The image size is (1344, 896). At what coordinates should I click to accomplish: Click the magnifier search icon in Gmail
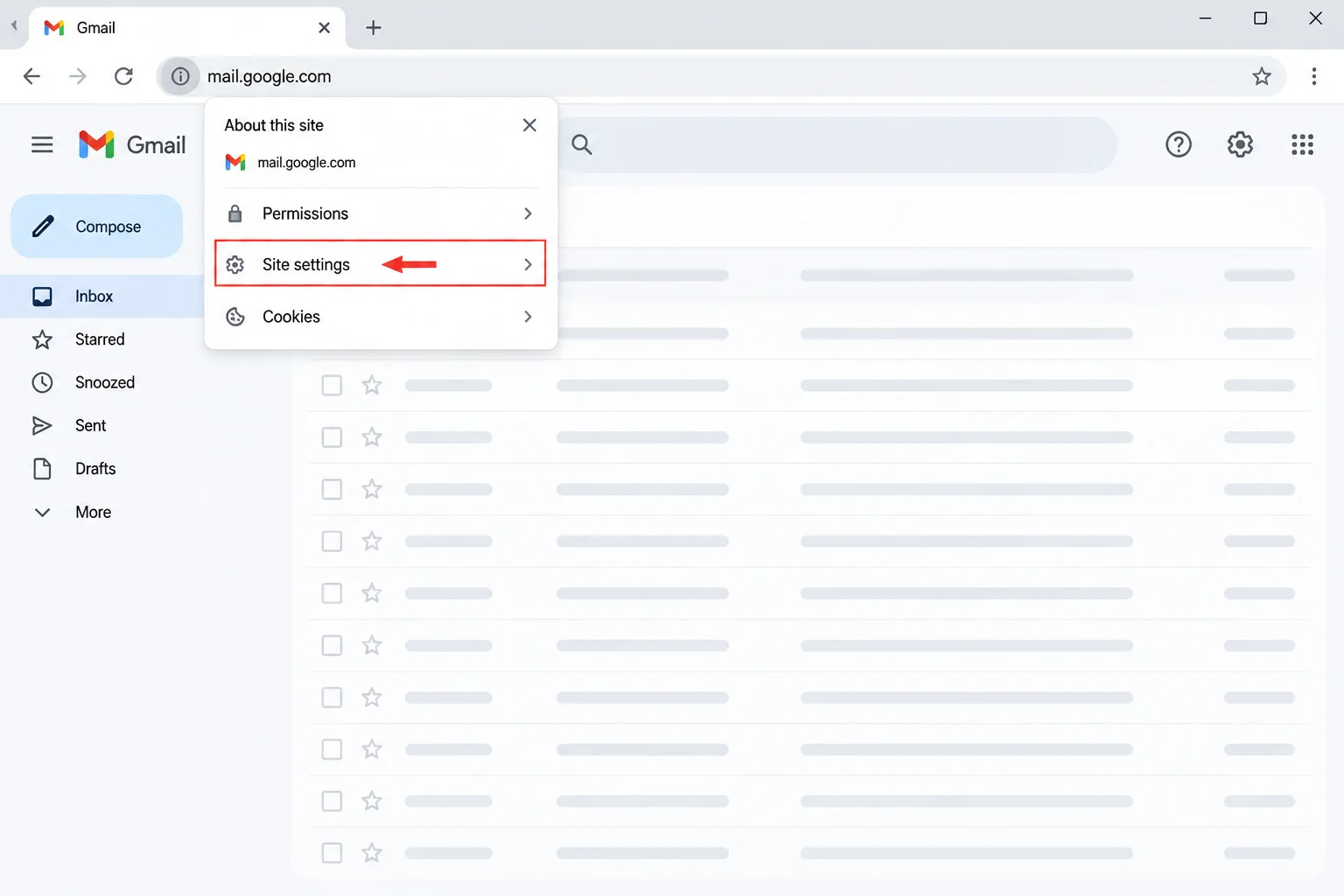click(582, 144)
